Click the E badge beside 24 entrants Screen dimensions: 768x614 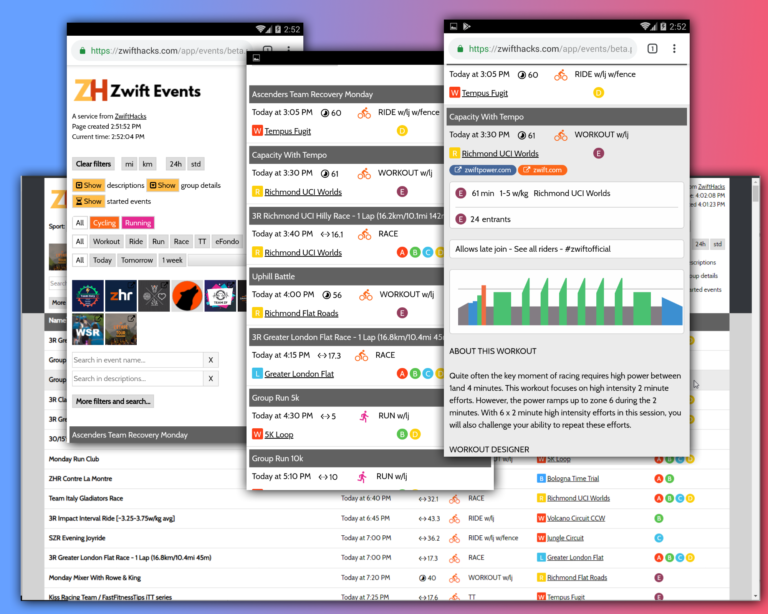point(460,219)
